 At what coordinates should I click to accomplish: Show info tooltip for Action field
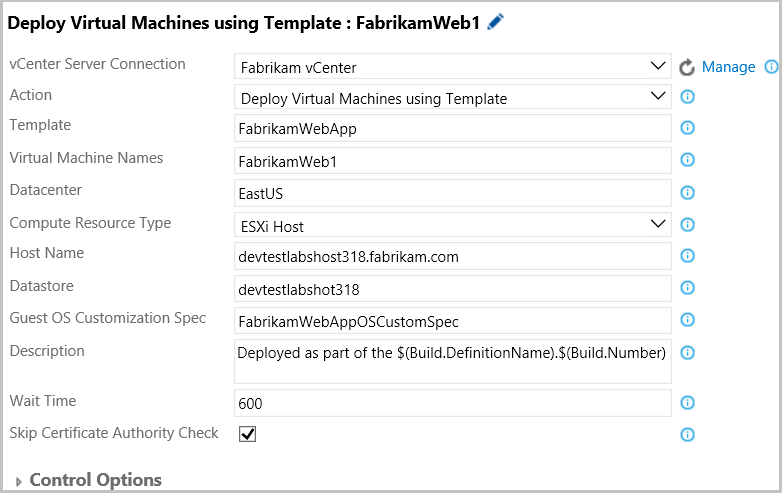(x=688, y=97)
